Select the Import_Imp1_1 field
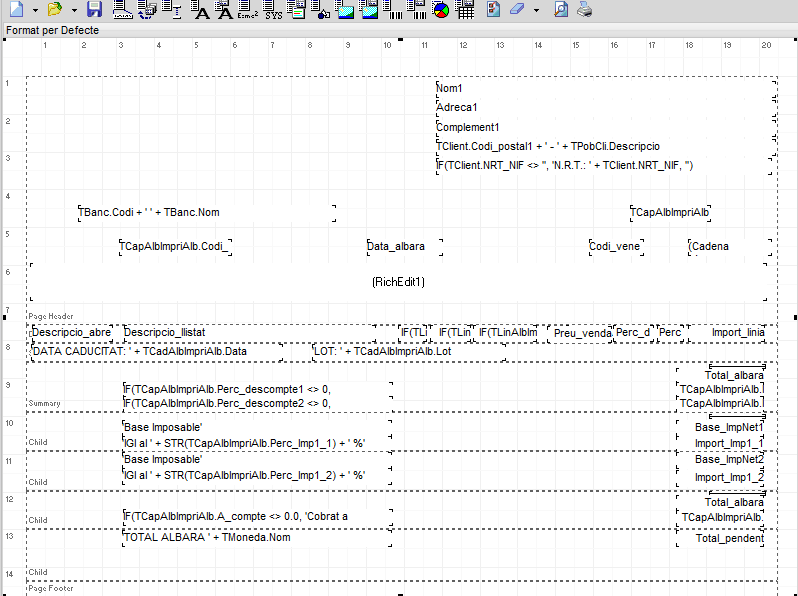The image size is (798, 596). pyautogui.click(x=721, y=443)
